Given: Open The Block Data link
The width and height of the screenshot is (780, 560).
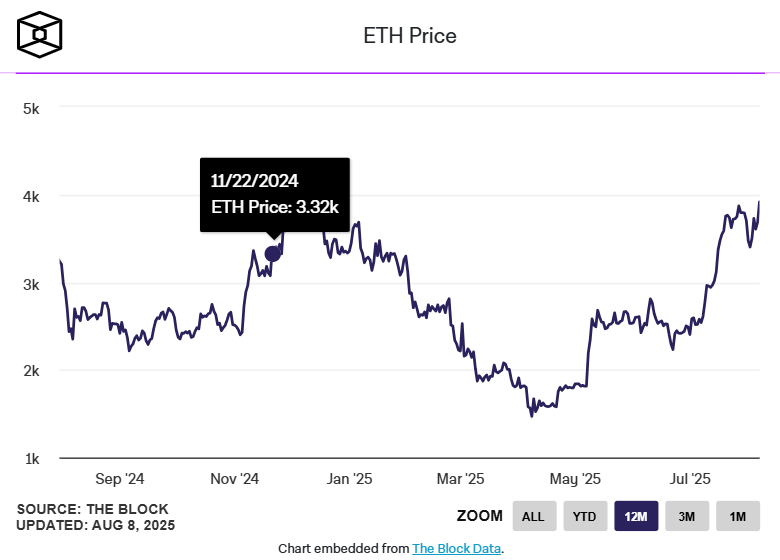Looking at the screenshot, I should [x=455, y=548].
